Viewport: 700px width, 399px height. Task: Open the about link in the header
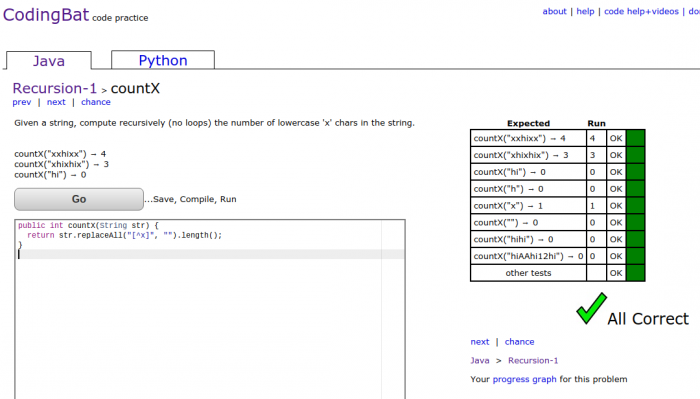click(554, 12)
